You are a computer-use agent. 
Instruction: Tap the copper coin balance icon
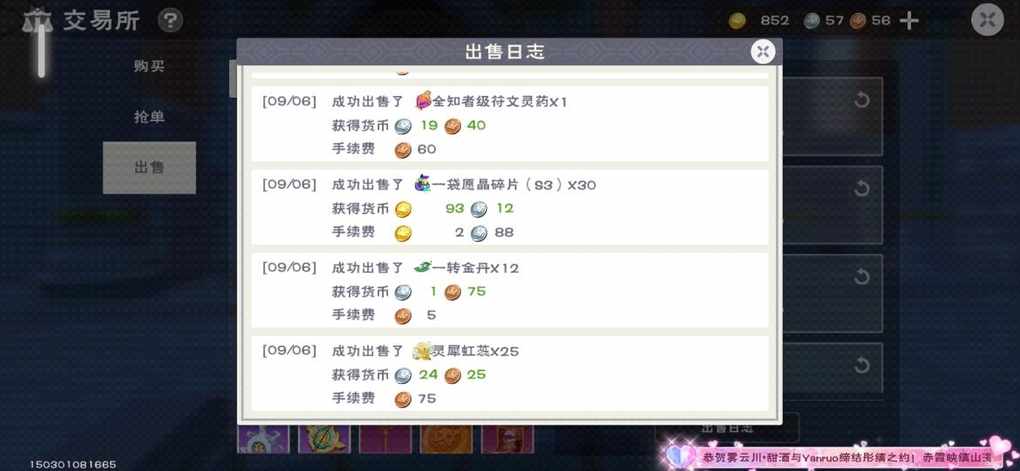tap(858, 21)
